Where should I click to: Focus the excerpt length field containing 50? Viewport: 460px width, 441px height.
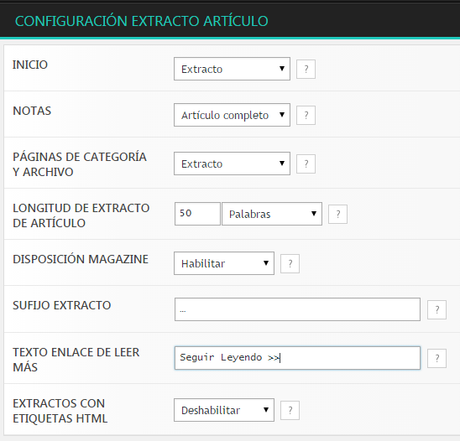pyautogui.click(x=197, y=214)
